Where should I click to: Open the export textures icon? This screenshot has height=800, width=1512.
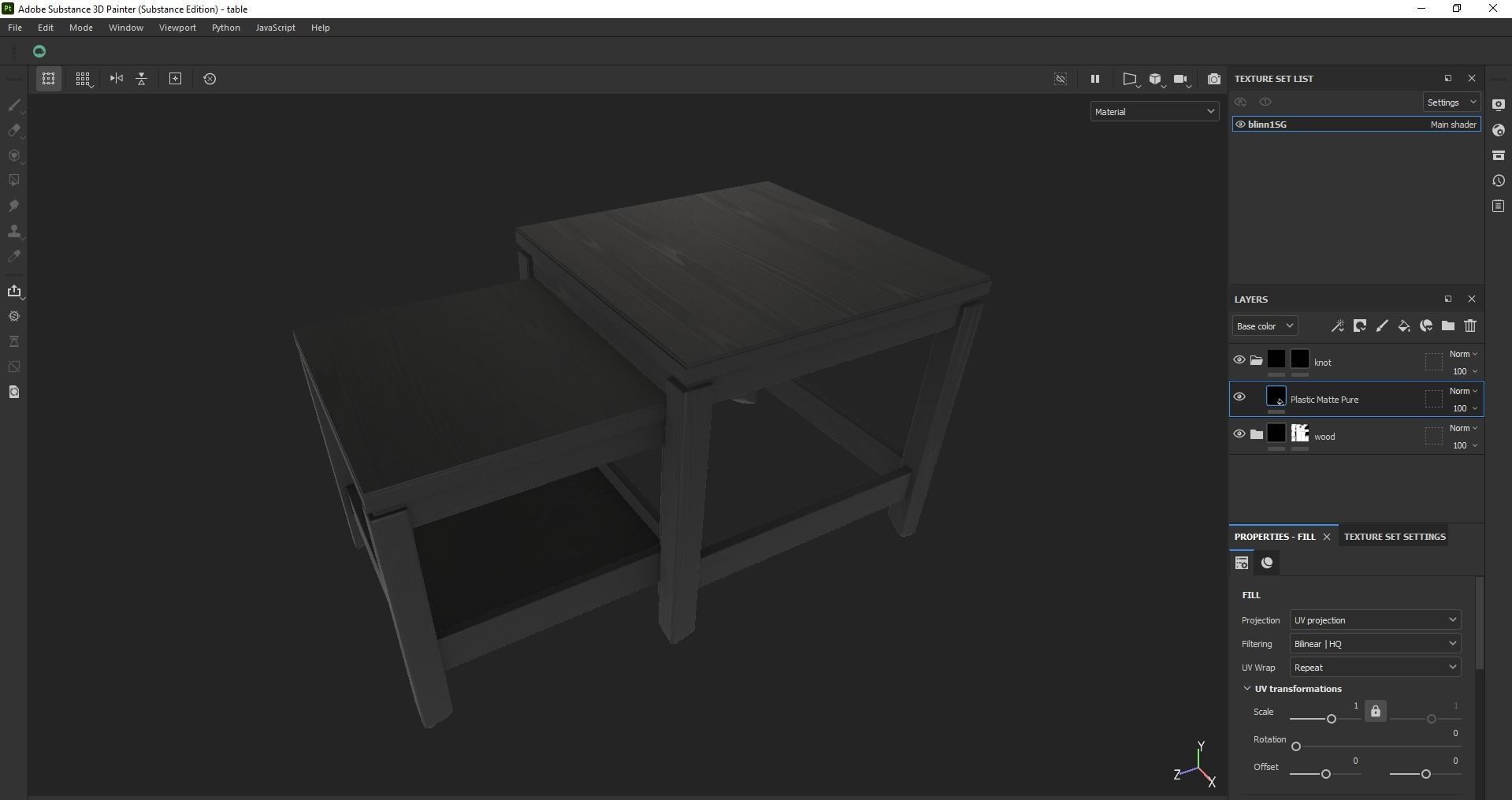point(14,291)
